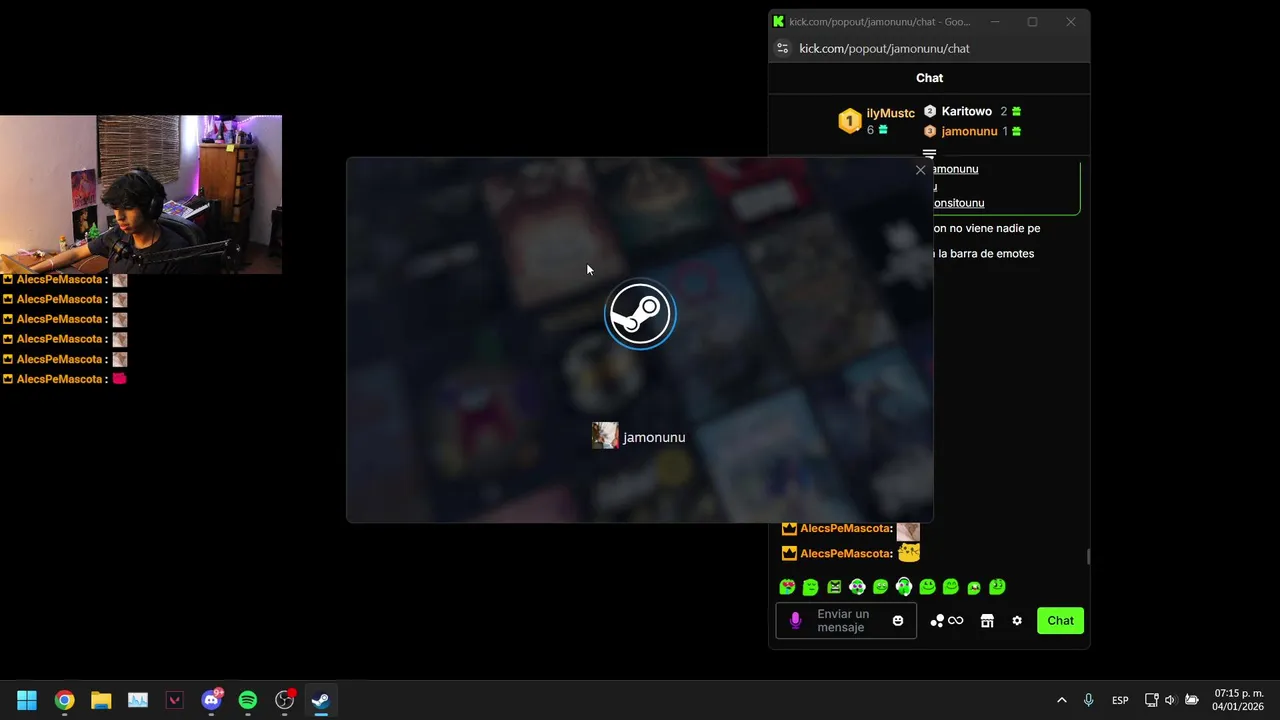Image resolution: width=1280 pixels, height=720 pixels.
Task: Click the jamonunu username text in Steam dialog
Action: coord(654,437)
